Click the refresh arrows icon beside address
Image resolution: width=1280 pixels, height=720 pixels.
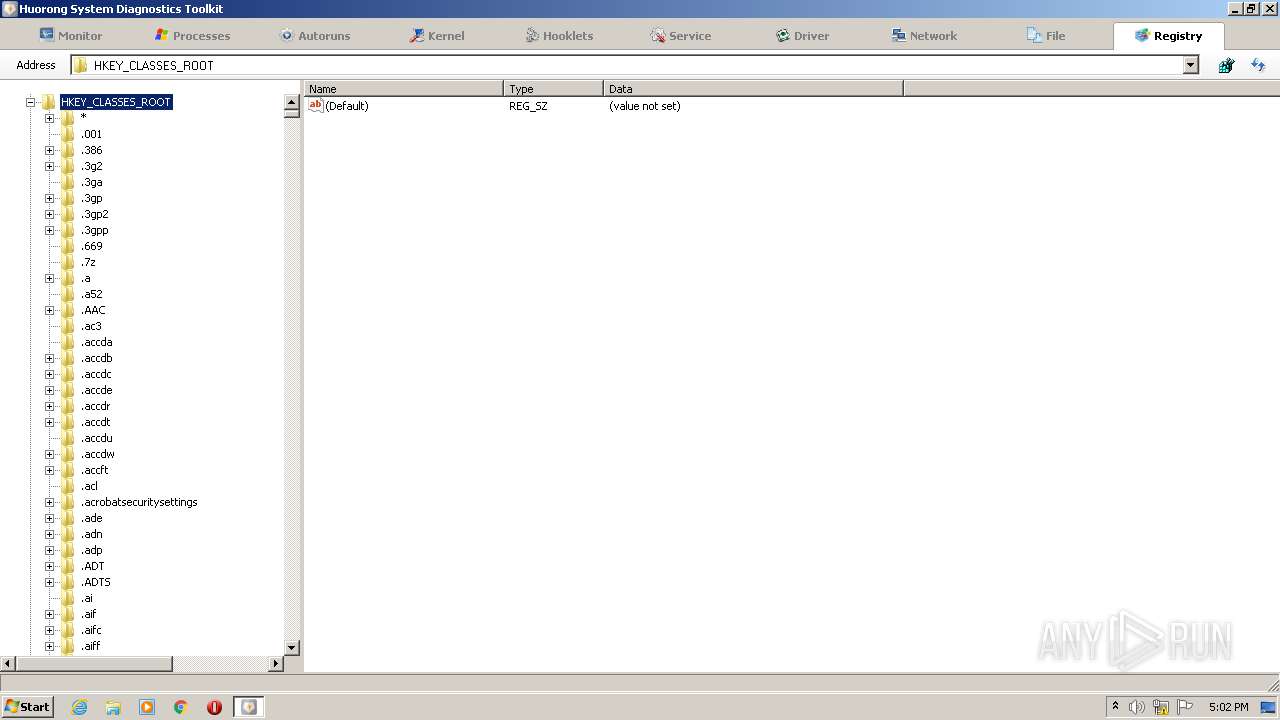pos(1258,65)
